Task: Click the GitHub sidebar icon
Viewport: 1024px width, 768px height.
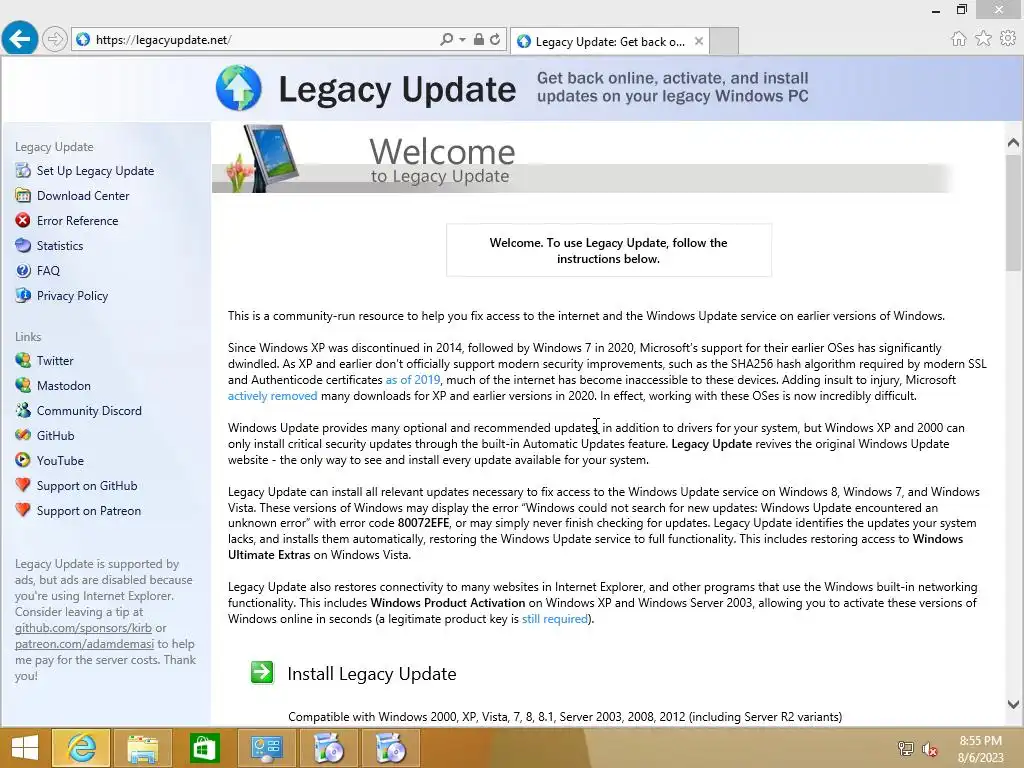Action: tap(23, 435)
